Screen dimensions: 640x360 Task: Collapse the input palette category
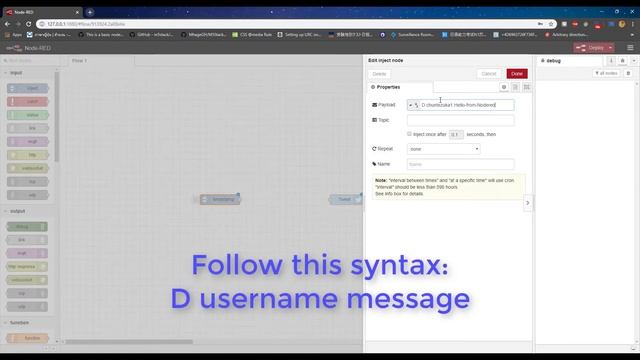click(x=16, y=73)
